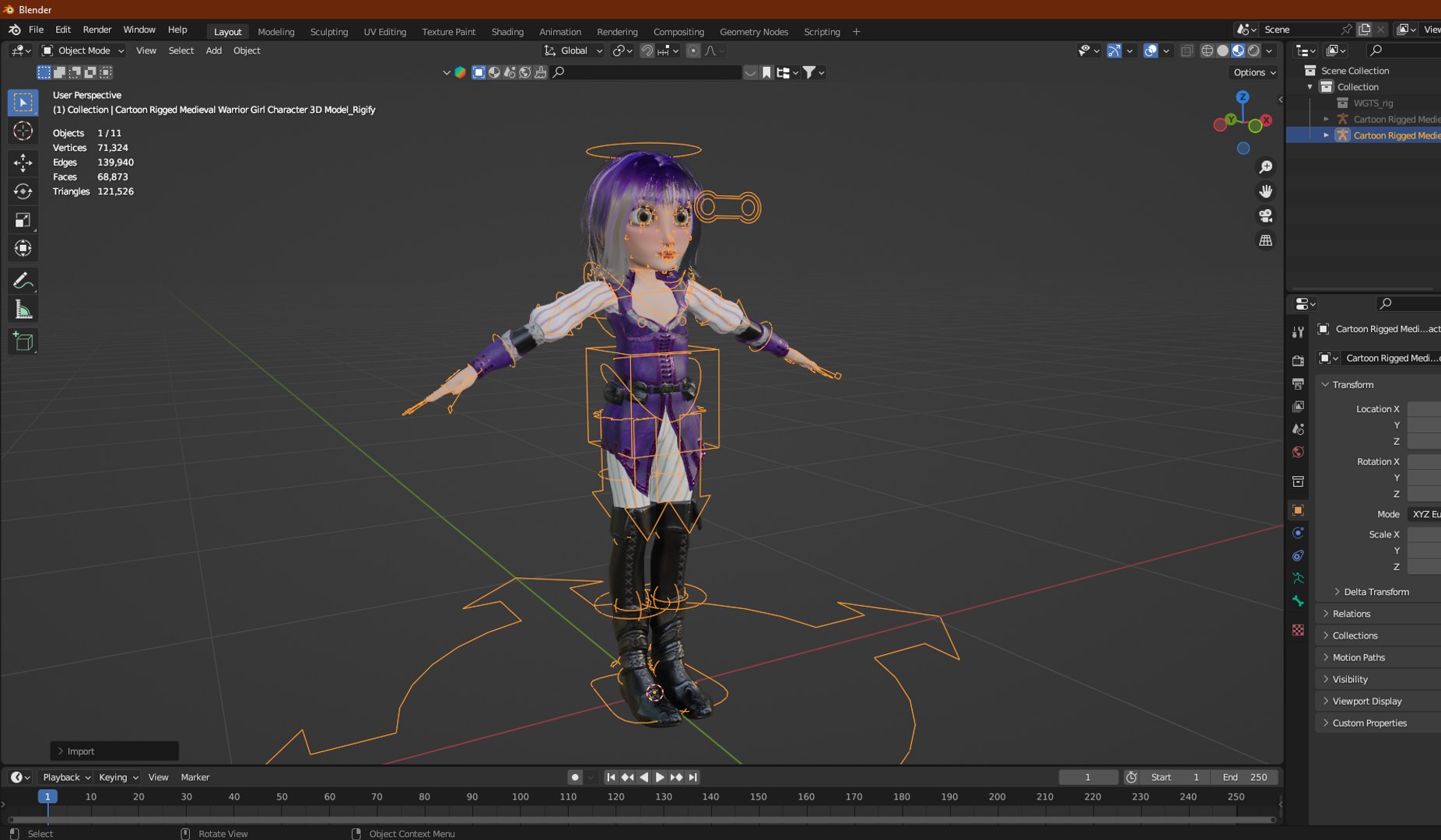Pick the Annotate pencil tool
The height and width of the screenshot is (840, 1441).
click(23, 280)
